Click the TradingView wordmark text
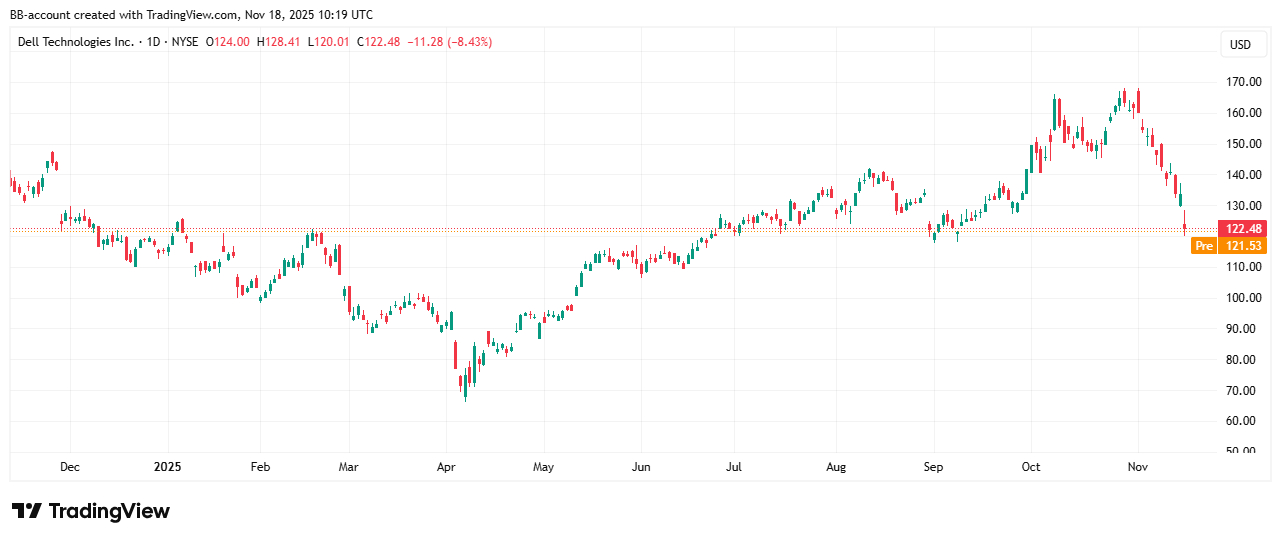 [109, 511]
